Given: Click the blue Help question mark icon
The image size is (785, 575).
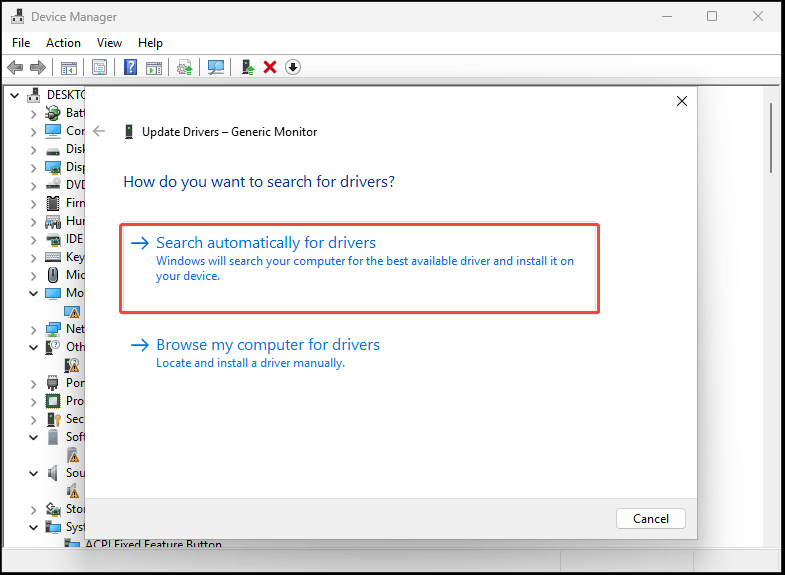Looking at the screenshot, I should 130,67.
